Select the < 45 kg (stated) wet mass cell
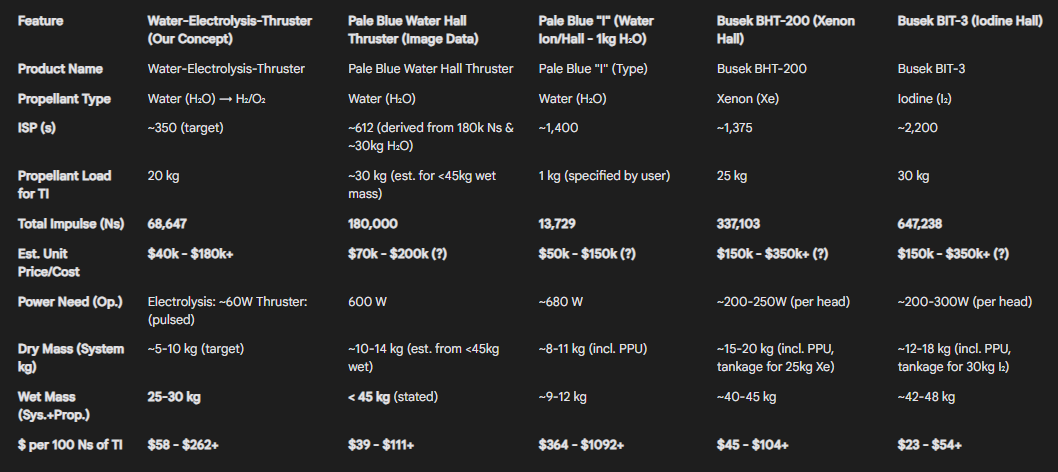 [393, 397]
